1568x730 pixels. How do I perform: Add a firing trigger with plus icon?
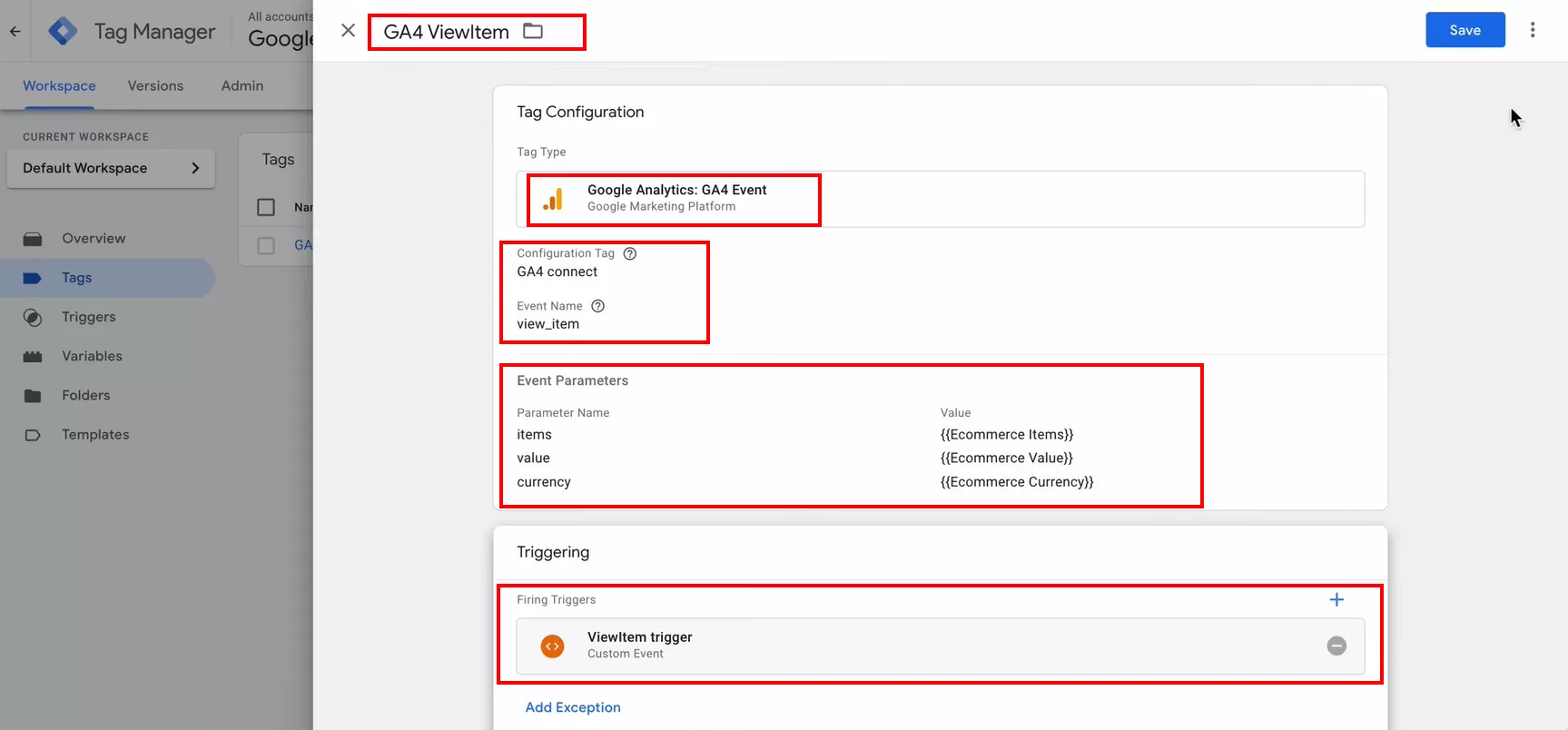[1336, 599]
